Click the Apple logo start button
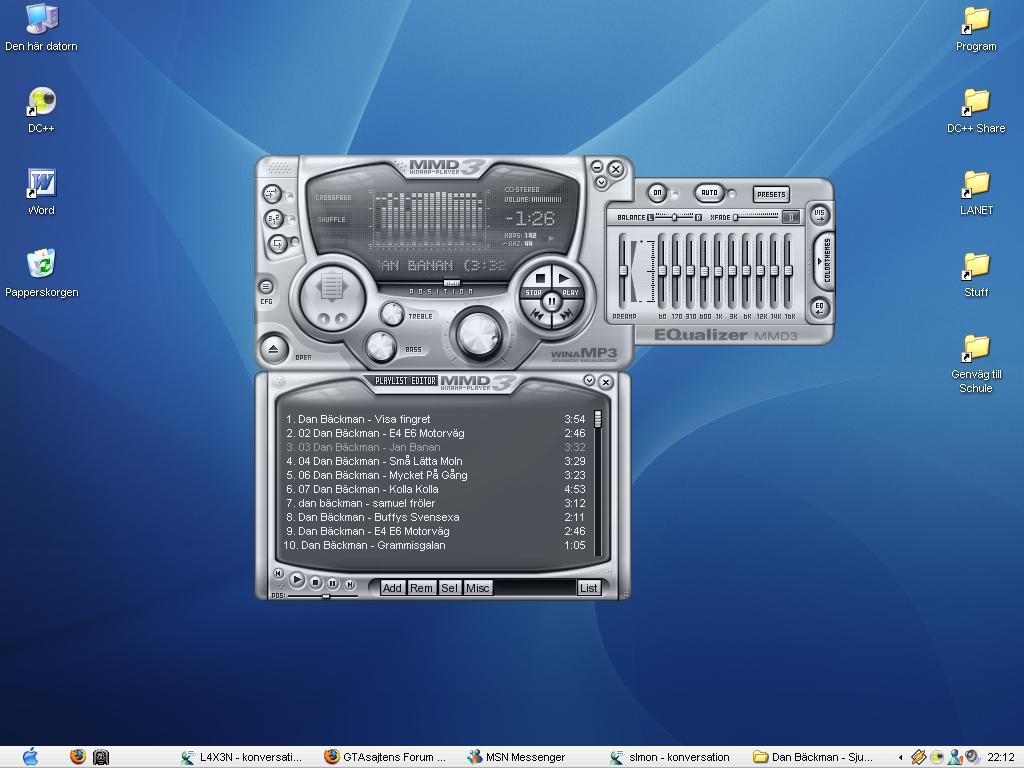The width and height of the screenshot is (1024, 768). click(x=30, y=757)
